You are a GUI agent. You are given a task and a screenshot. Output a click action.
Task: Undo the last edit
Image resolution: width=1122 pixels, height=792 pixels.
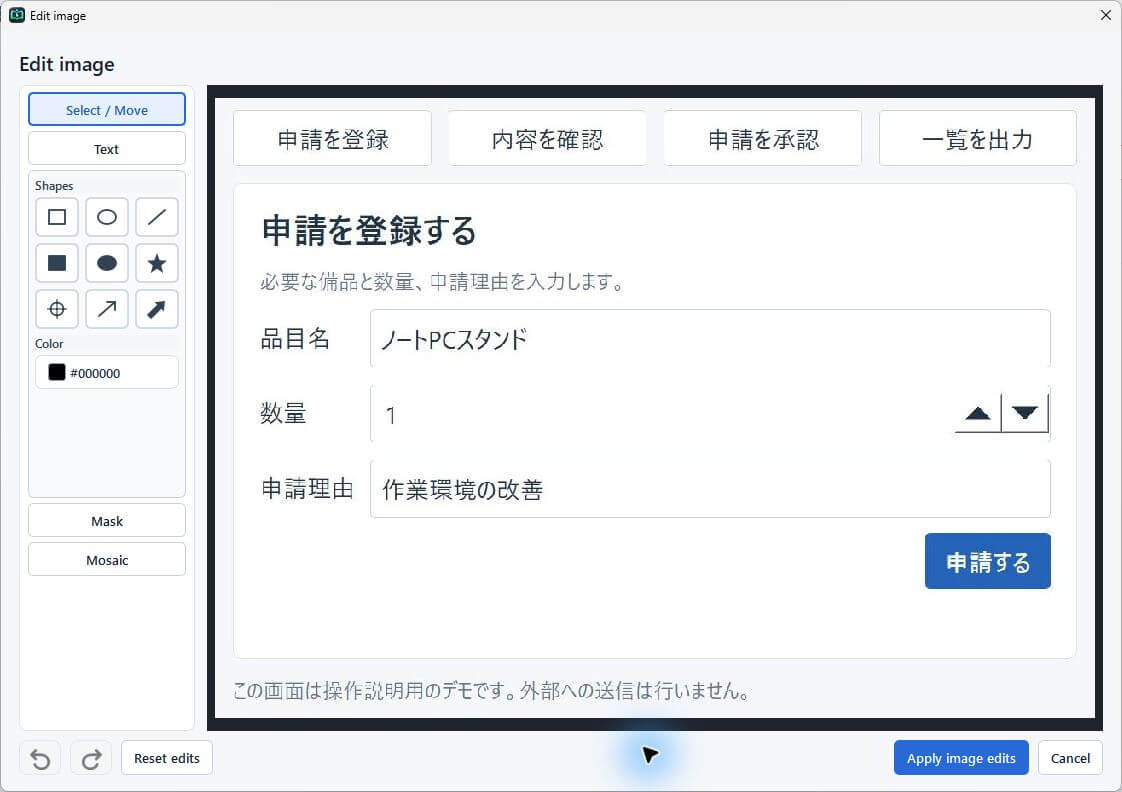point(40,758)
